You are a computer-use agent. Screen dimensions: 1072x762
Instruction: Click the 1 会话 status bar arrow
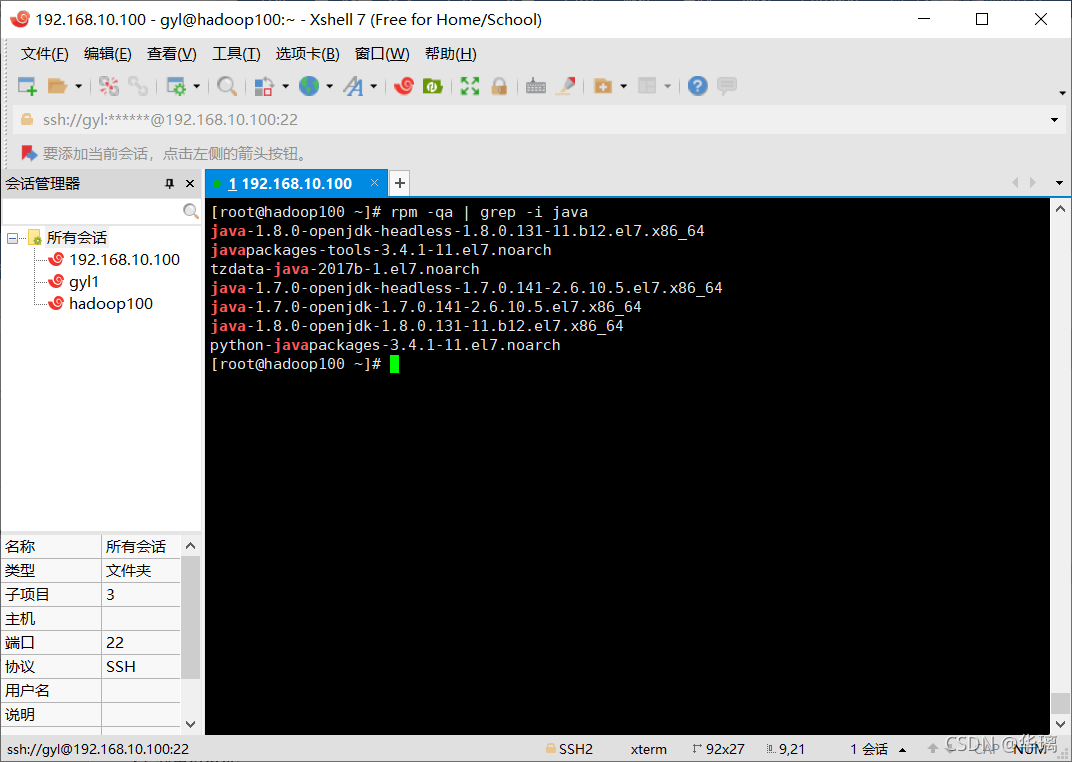pos(902,750)
